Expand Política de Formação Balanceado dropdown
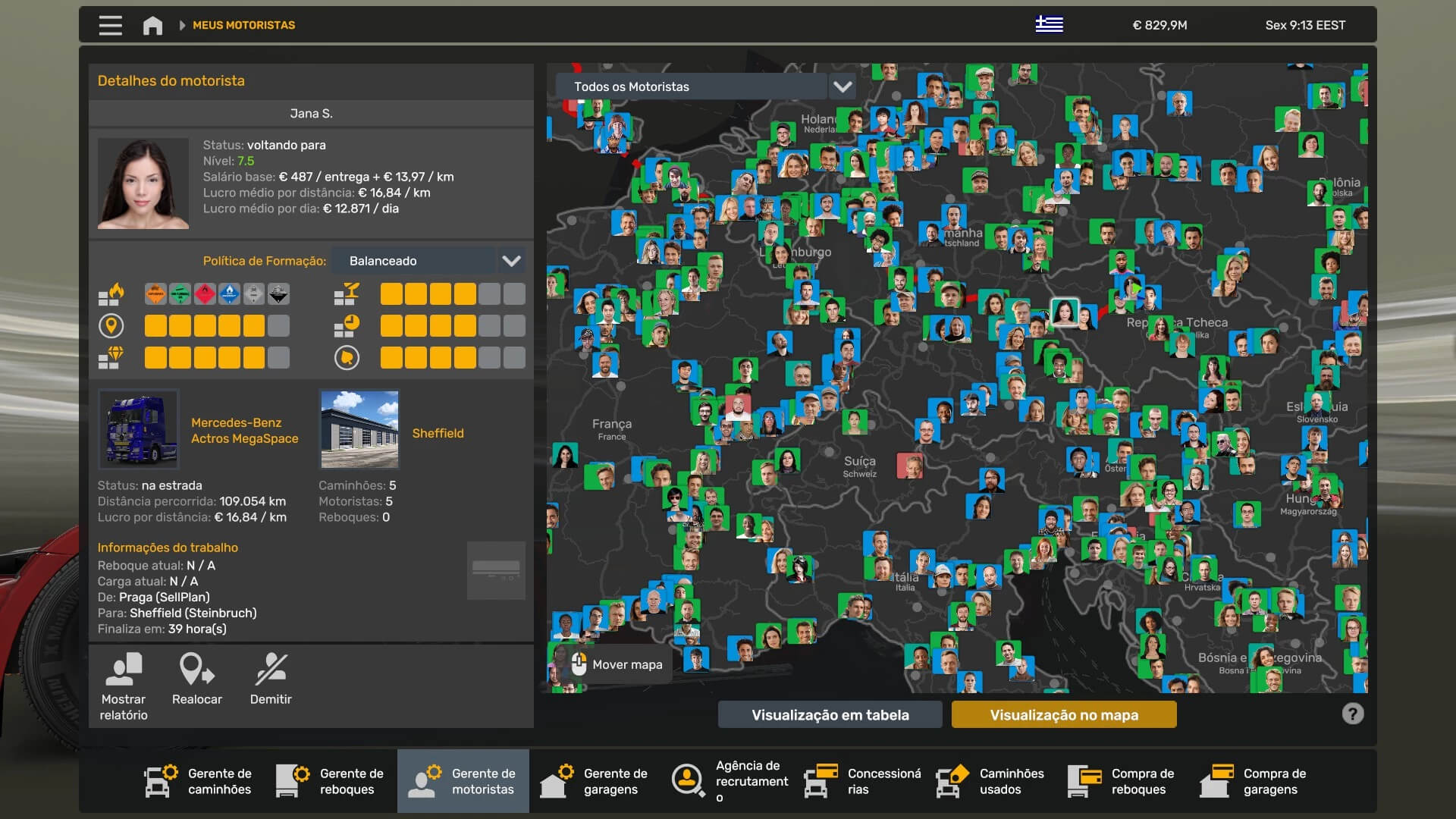Viewport: 1456px width, 819px height. [511, 261]
